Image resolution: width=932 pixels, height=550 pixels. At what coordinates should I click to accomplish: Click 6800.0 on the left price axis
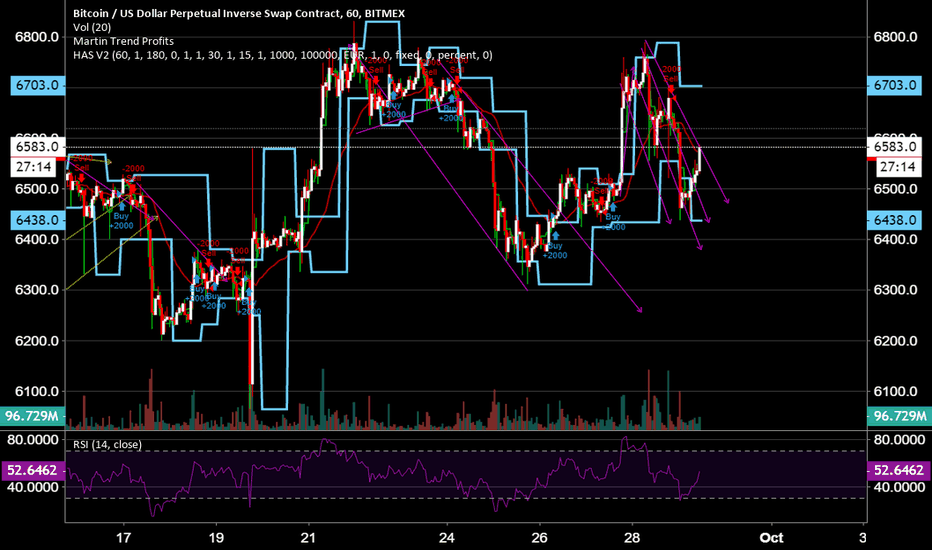[37, 37]
